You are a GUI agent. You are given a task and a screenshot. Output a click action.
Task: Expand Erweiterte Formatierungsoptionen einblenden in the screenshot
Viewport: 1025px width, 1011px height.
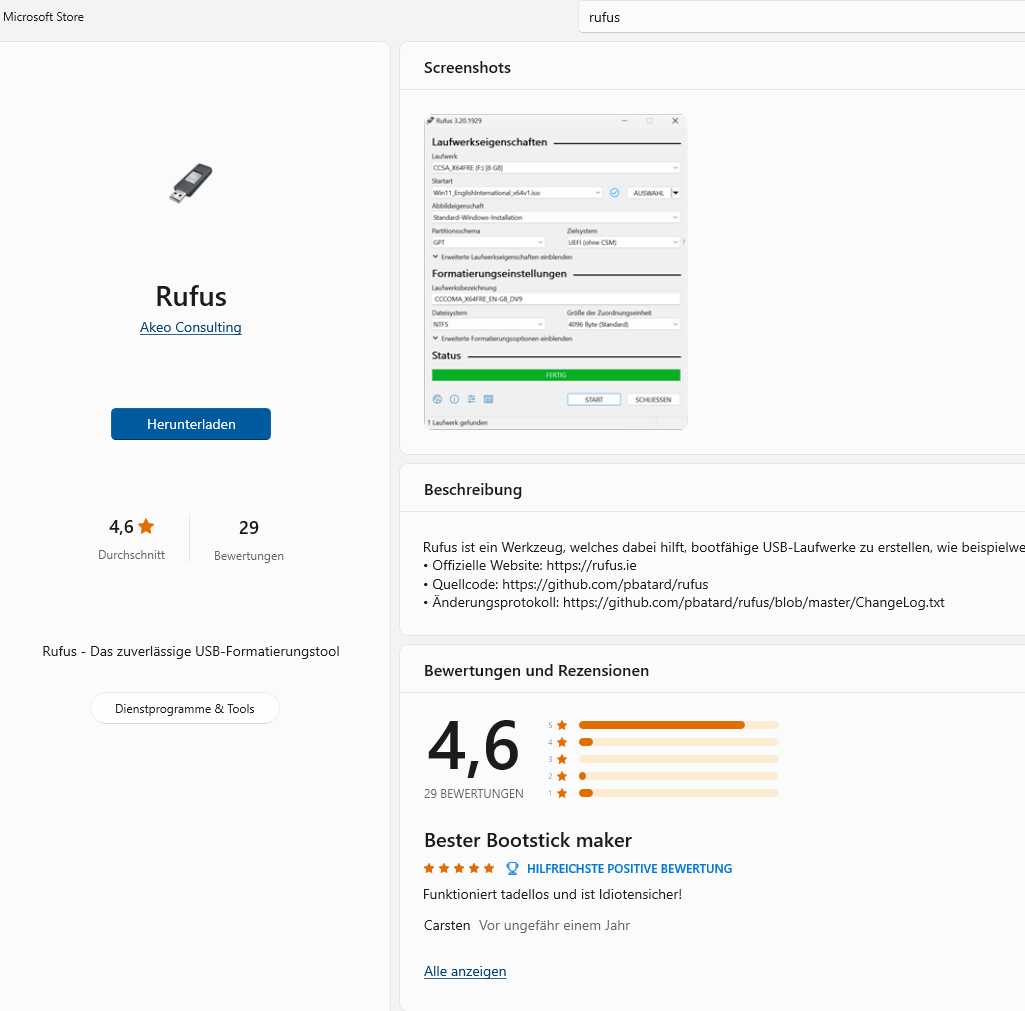pyautogui.click(x=502, y=339)
